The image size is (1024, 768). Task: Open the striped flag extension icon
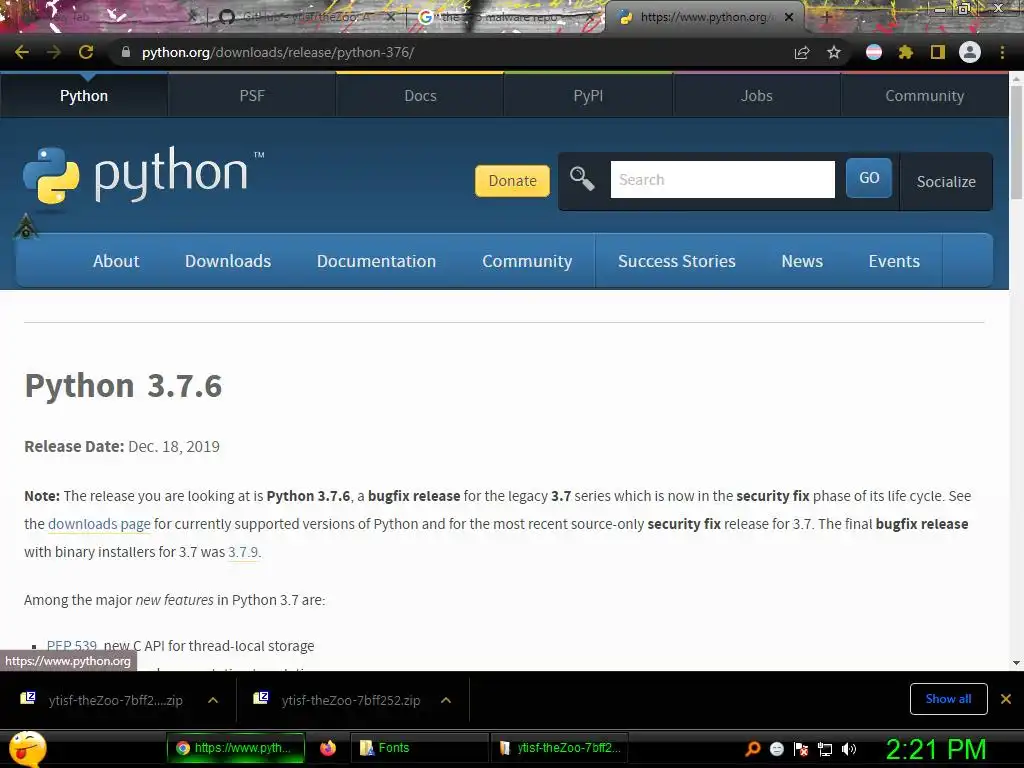874,52
